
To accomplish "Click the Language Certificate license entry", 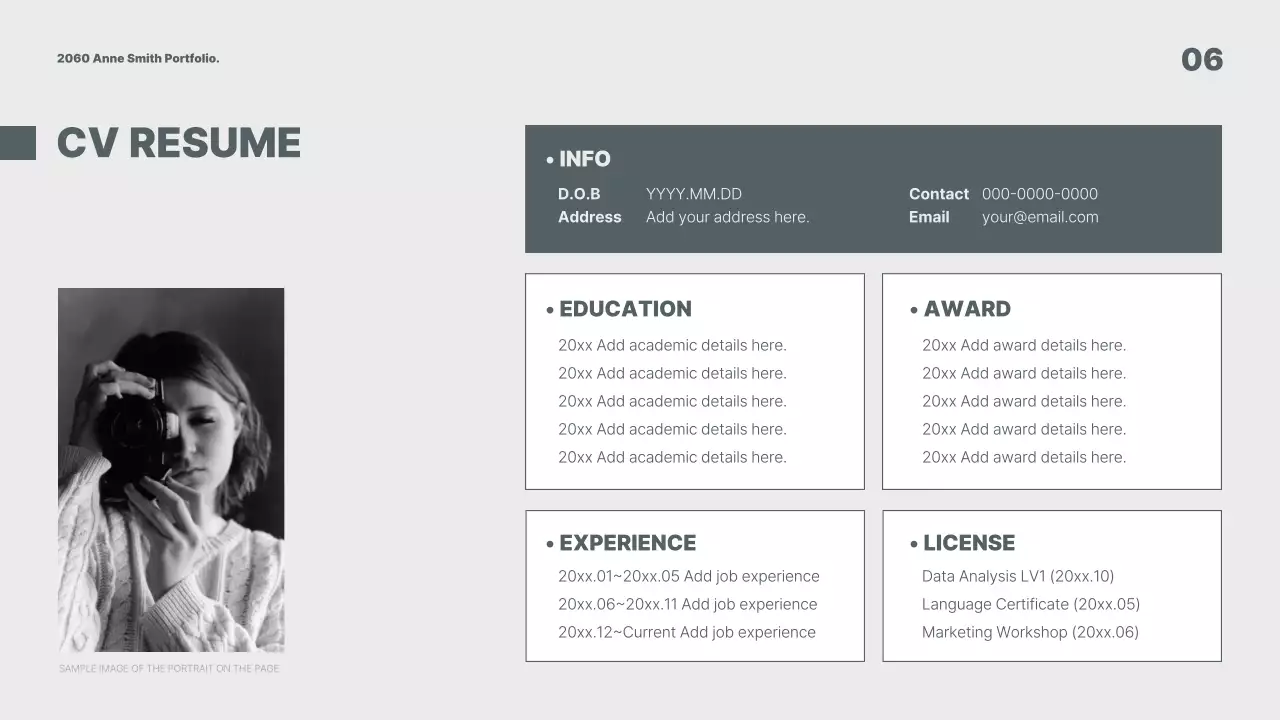I will 1030,604.
